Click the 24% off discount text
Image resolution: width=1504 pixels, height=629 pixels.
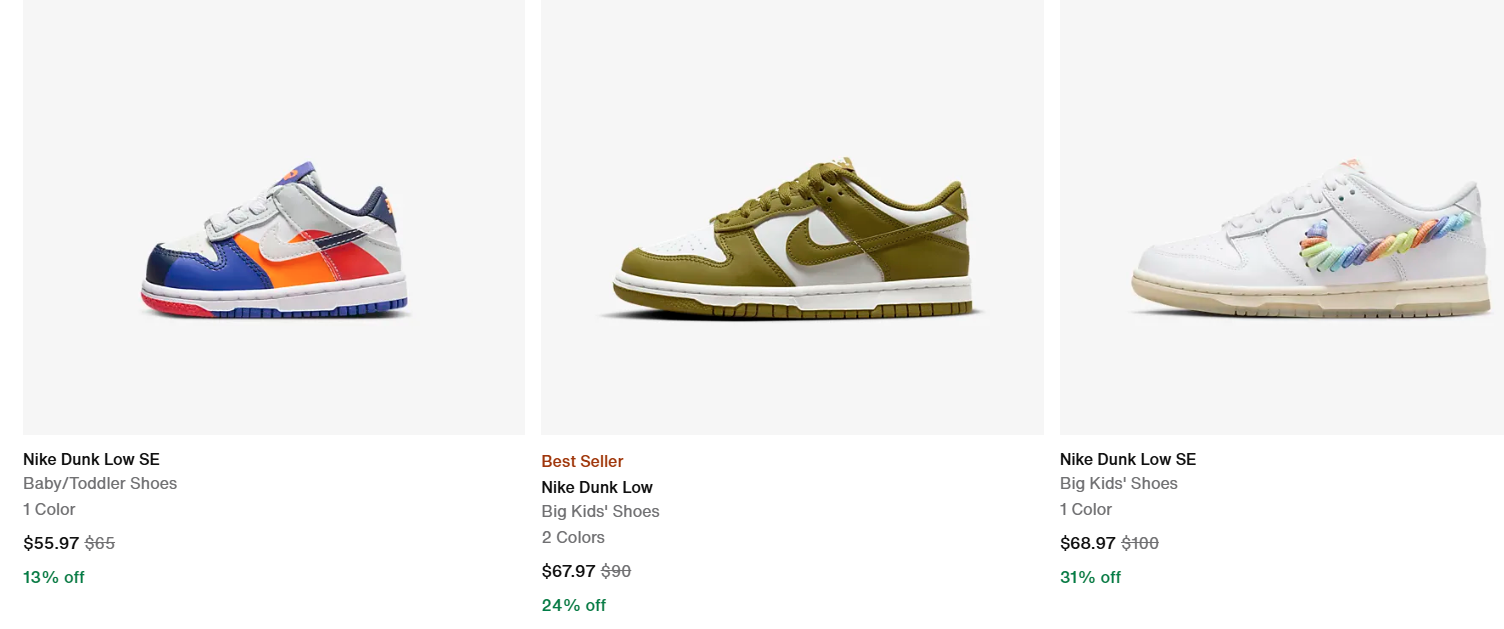click(x=573, y=605)
